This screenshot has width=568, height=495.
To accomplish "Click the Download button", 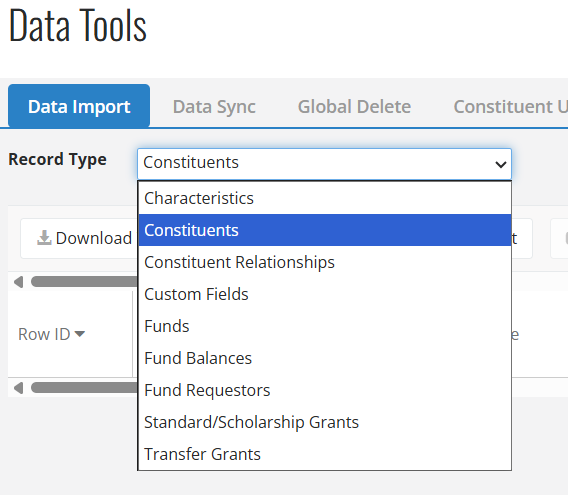I will [x=79, y=238].
